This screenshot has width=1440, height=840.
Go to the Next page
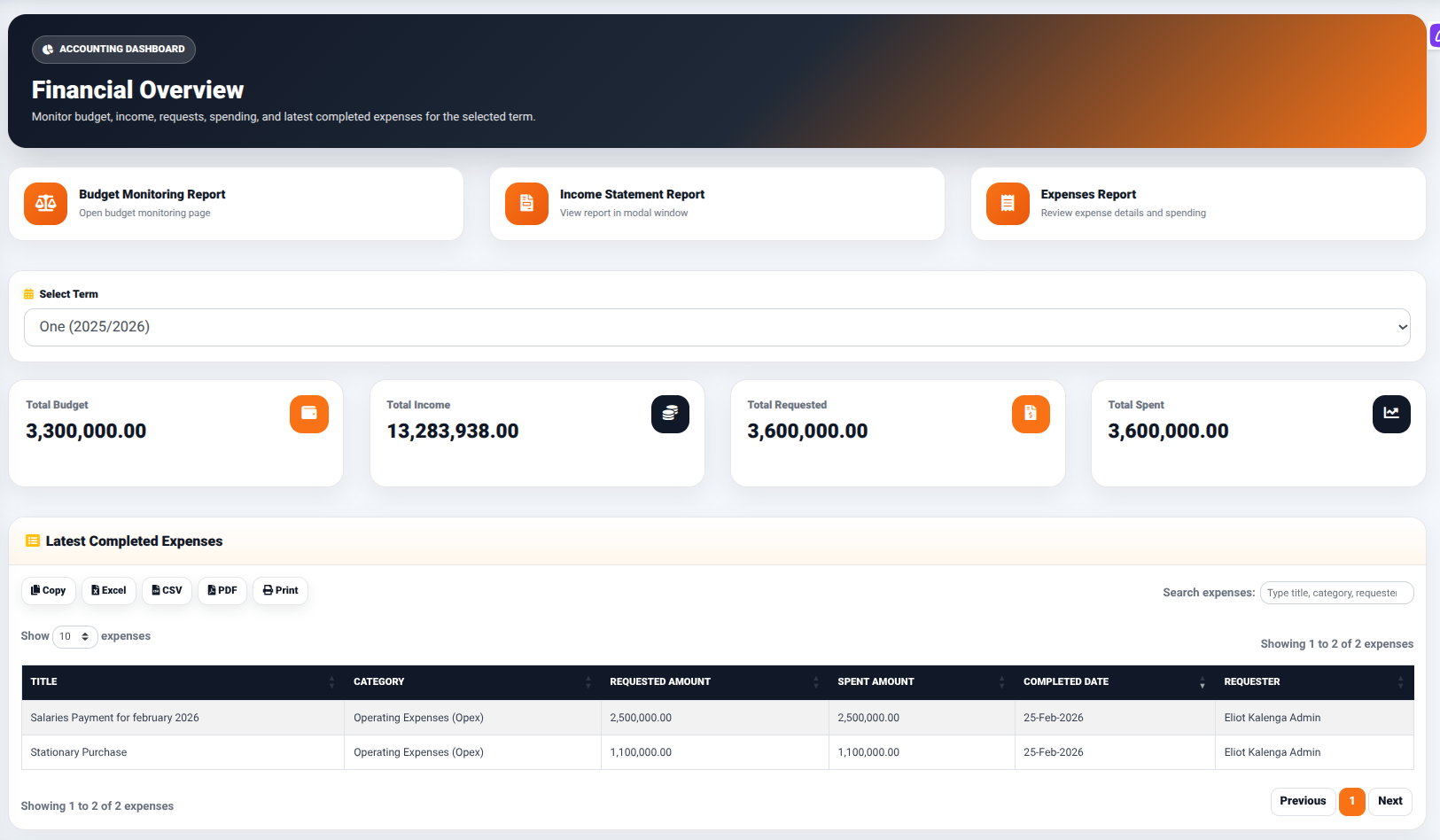pos(1390,801)
